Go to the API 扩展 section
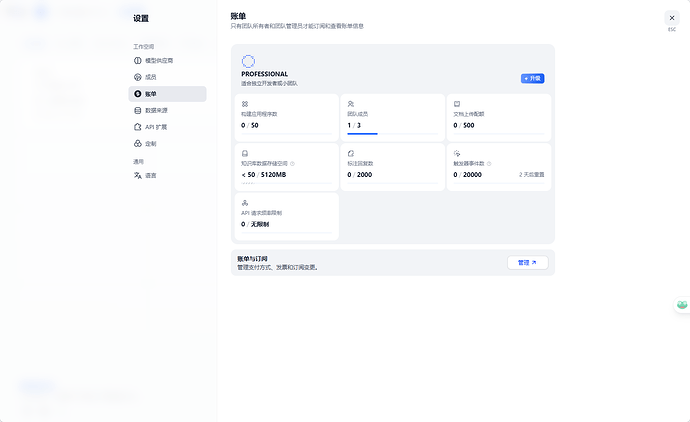690x422 pixels. (167, 127)
